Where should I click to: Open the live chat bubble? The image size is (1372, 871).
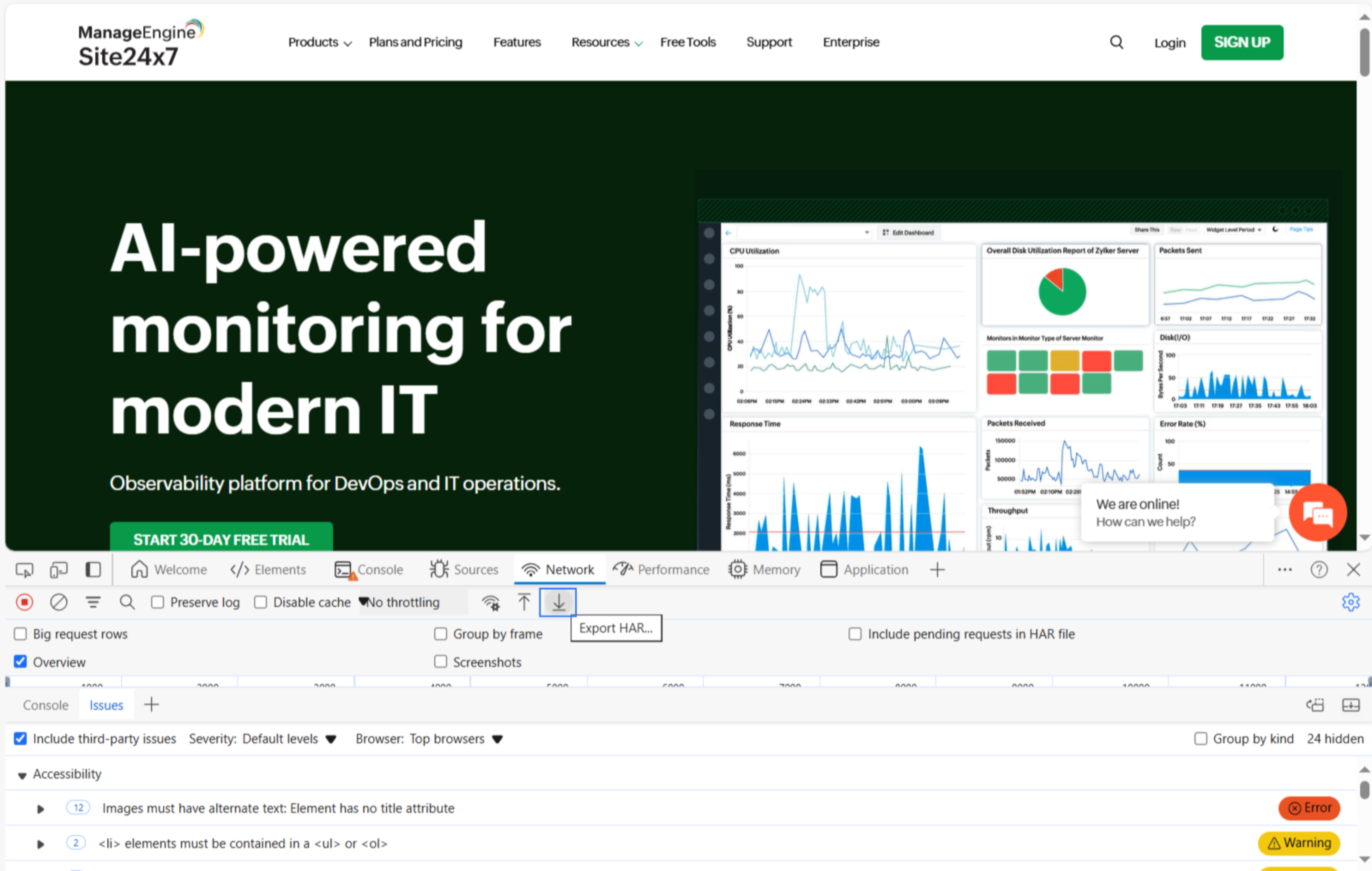(1317, 513)
